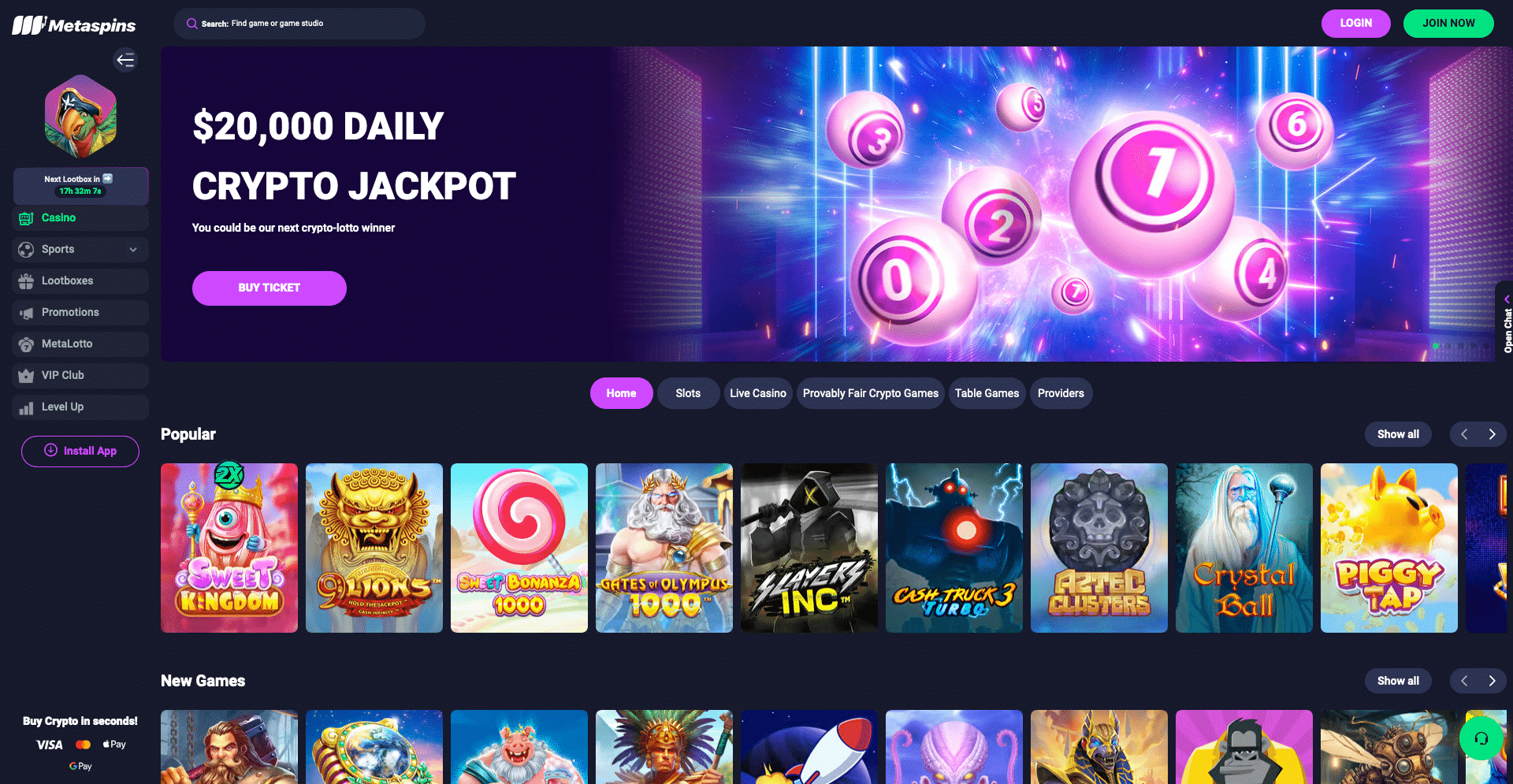
Task: Click the Promotions megaphone icon
Action: (26, 313)
